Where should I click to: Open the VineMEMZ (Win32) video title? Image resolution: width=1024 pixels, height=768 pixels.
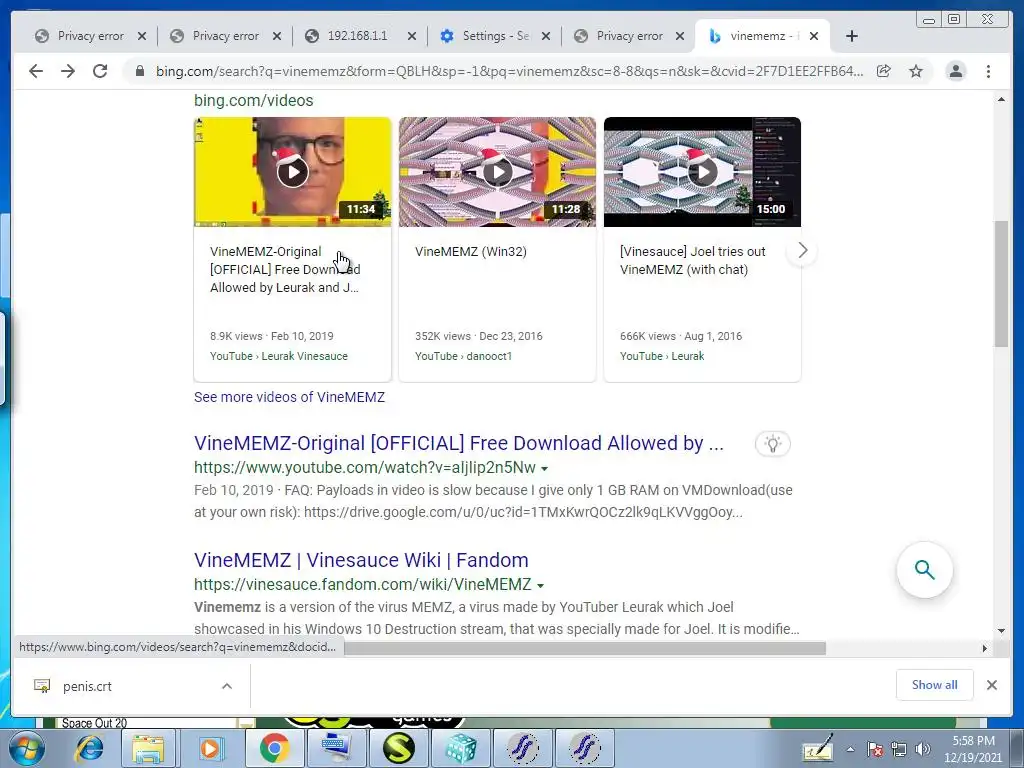pyautogui.click(x=471, y=251)
